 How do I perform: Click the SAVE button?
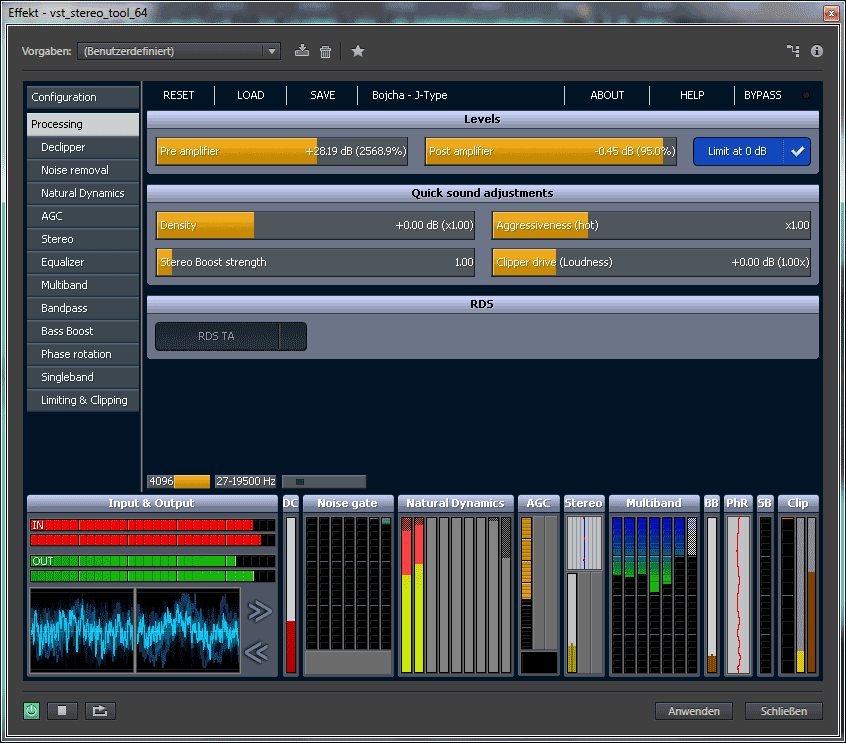click(323, 95)
